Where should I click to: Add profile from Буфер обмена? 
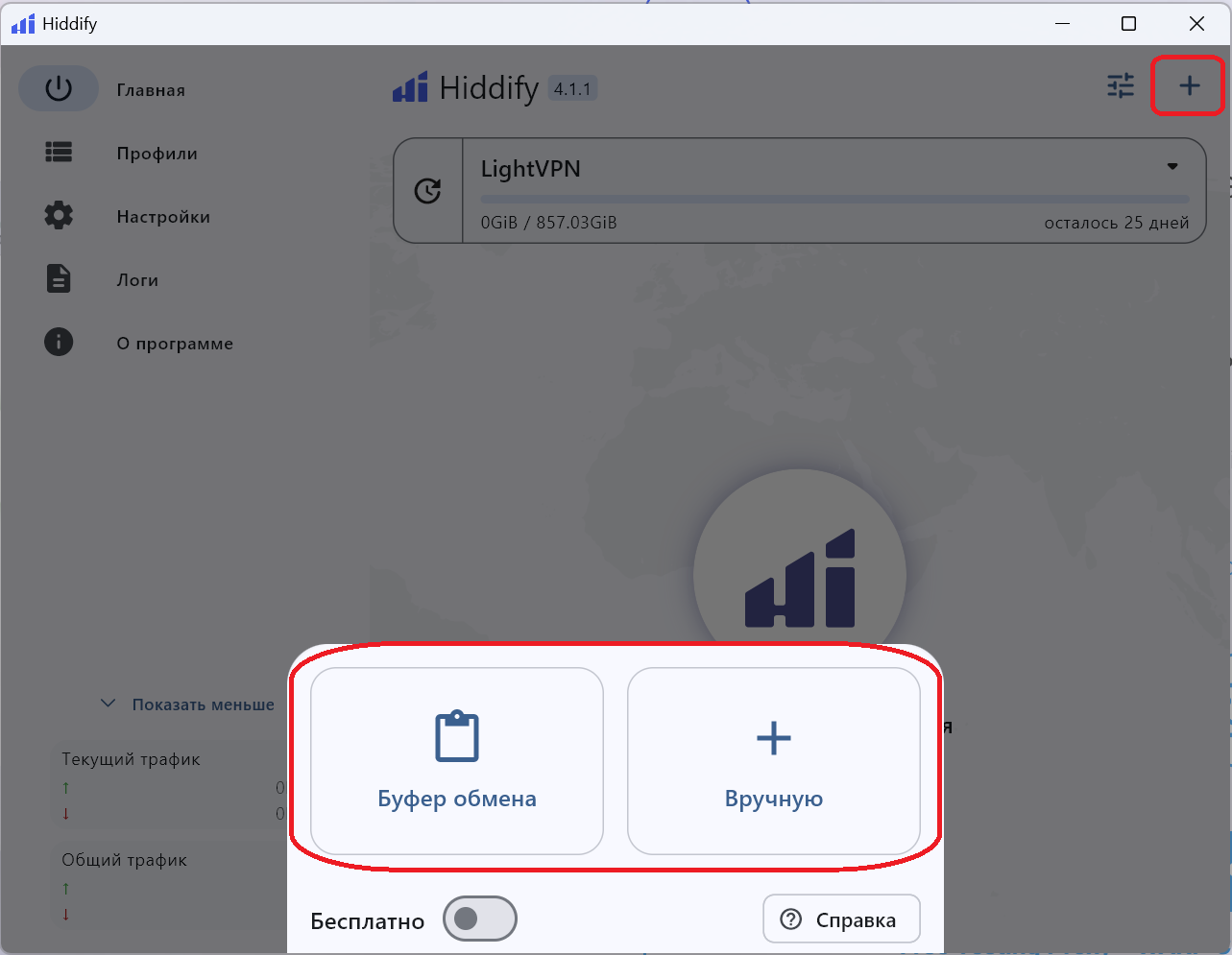(x=457, y=761)
